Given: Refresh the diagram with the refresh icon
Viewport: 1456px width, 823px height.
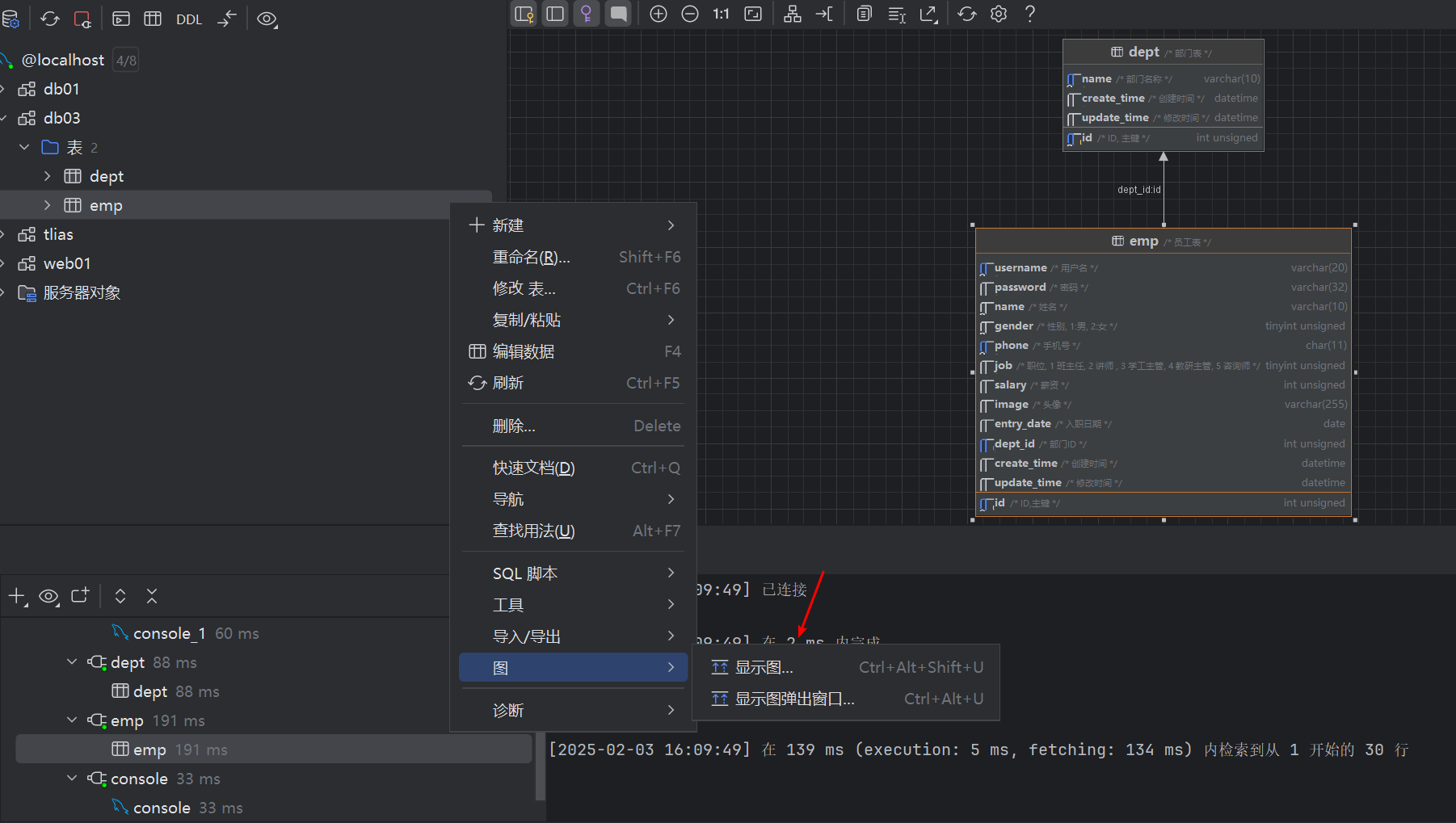Looking at the screenshot, I should click(967, 14).
